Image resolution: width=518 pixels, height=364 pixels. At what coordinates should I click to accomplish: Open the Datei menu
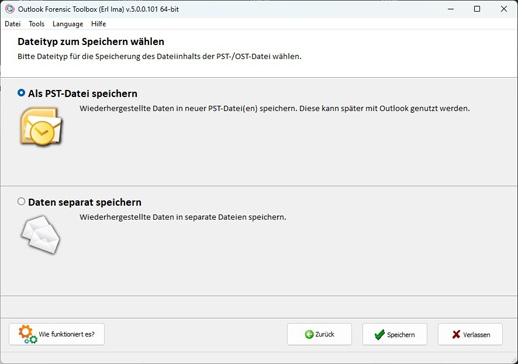coord(12,24)
